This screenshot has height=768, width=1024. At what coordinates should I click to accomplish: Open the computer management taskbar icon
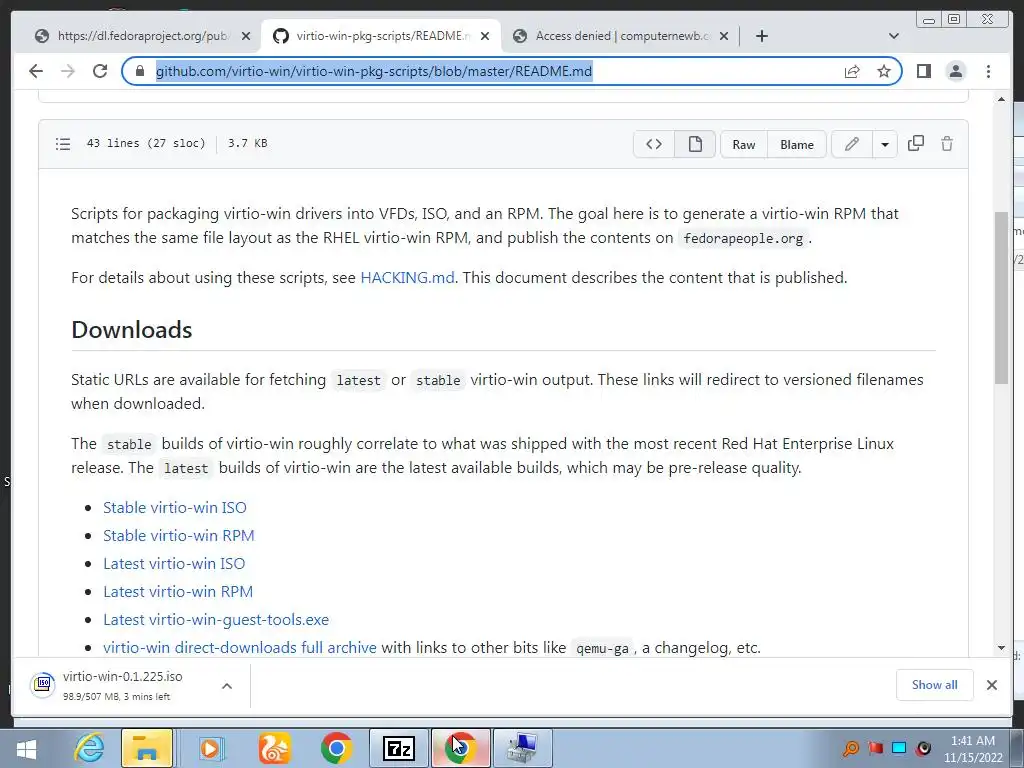(x=523, y=748)
